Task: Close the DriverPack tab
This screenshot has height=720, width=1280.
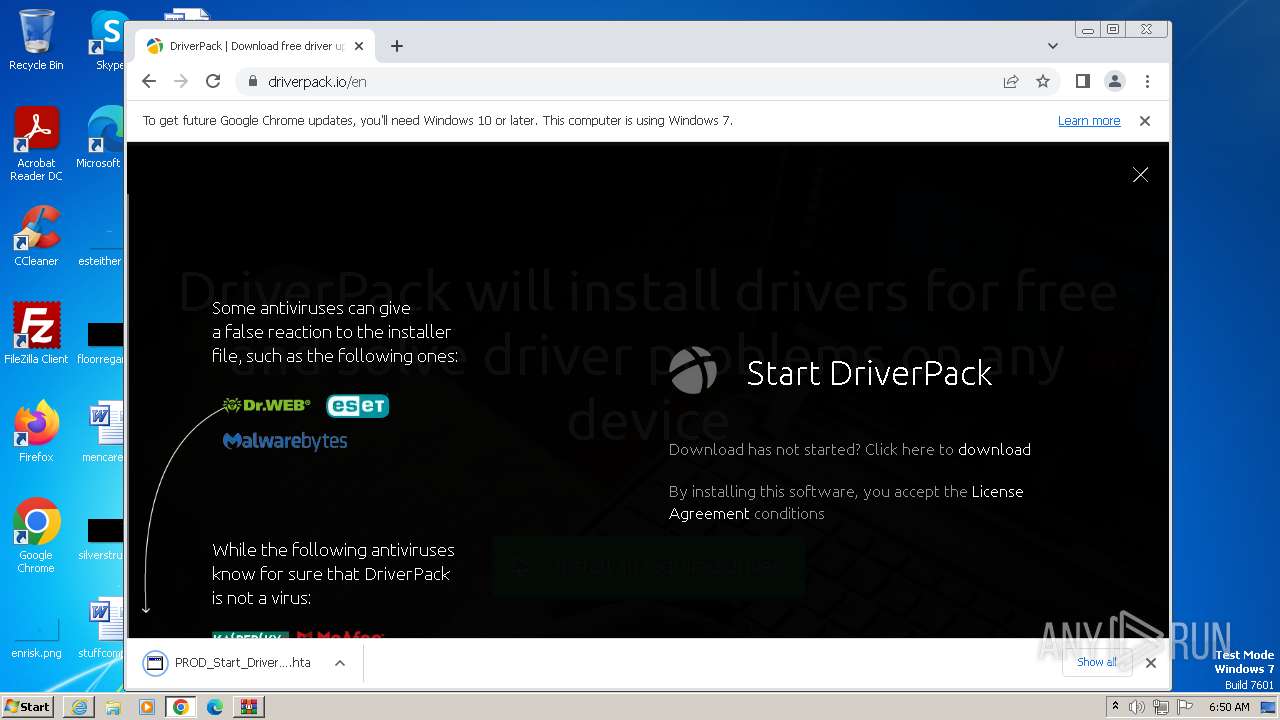Action: (359, 46)
